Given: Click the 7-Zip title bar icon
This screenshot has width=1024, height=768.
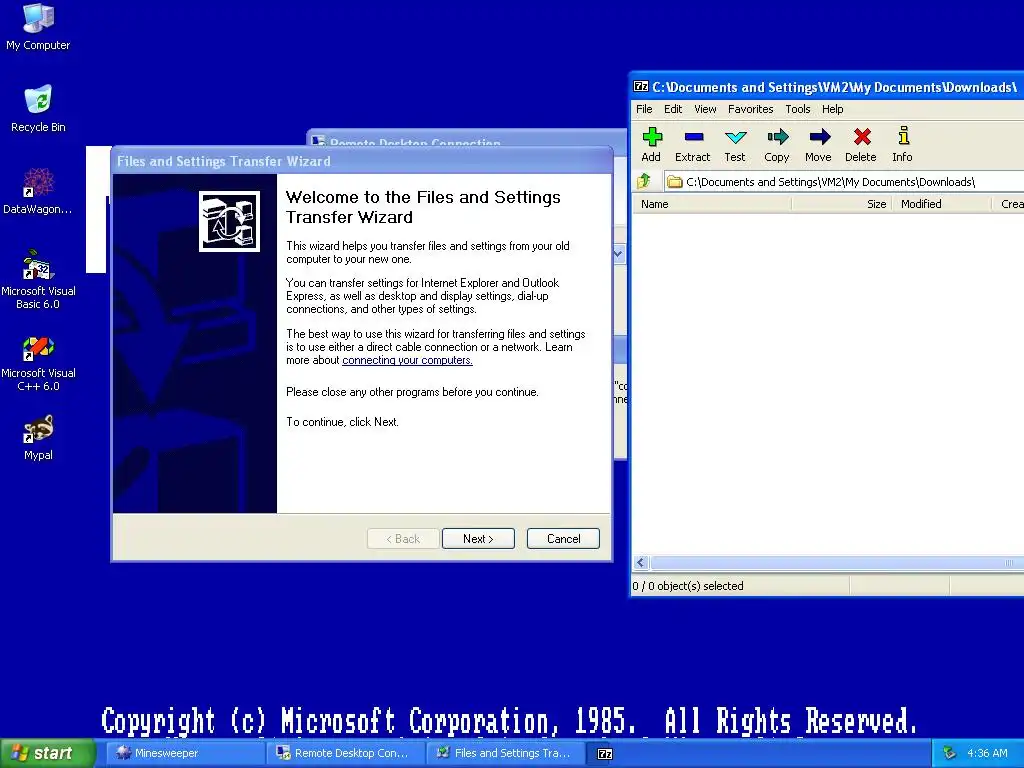Looking at the screenshot, I should click(x=641, y=86).
